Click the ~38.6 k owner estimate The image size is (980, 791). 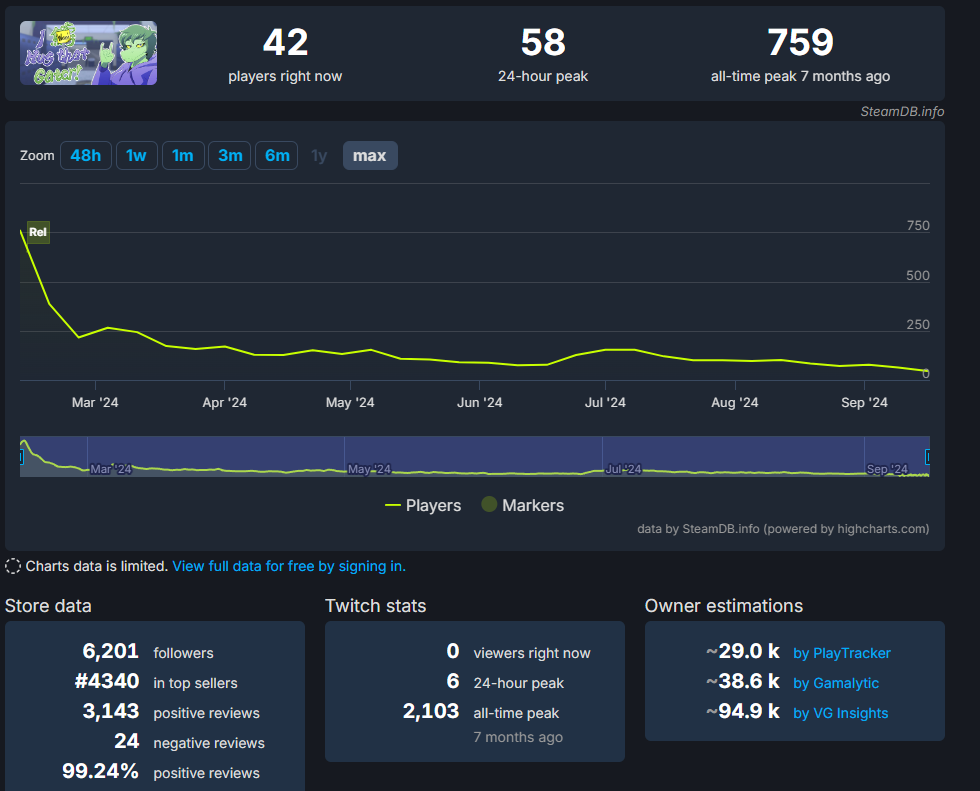743,681
